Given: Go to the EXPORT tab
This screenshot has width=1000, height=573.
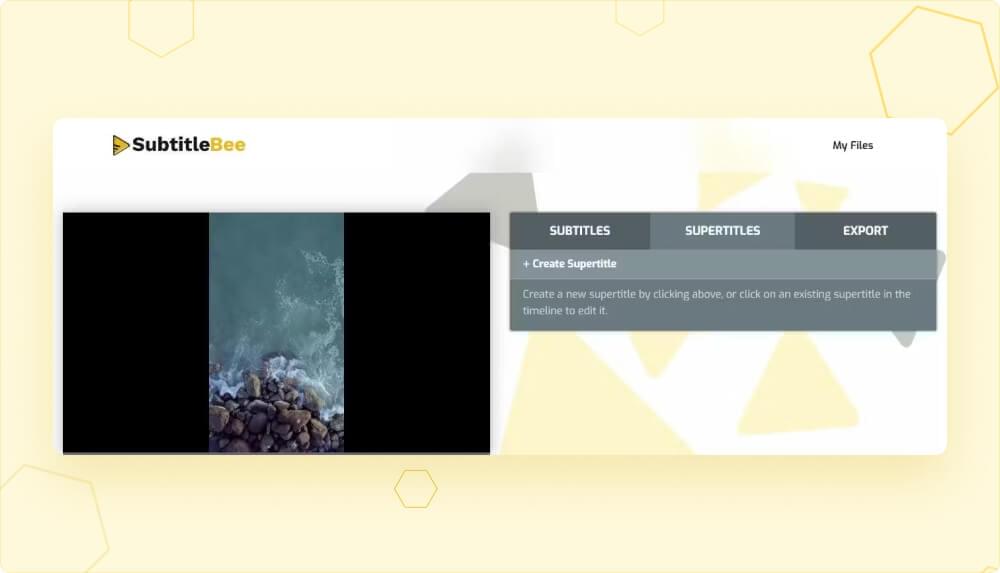Looking at the screenshot, I should click(x=865, y=231).
